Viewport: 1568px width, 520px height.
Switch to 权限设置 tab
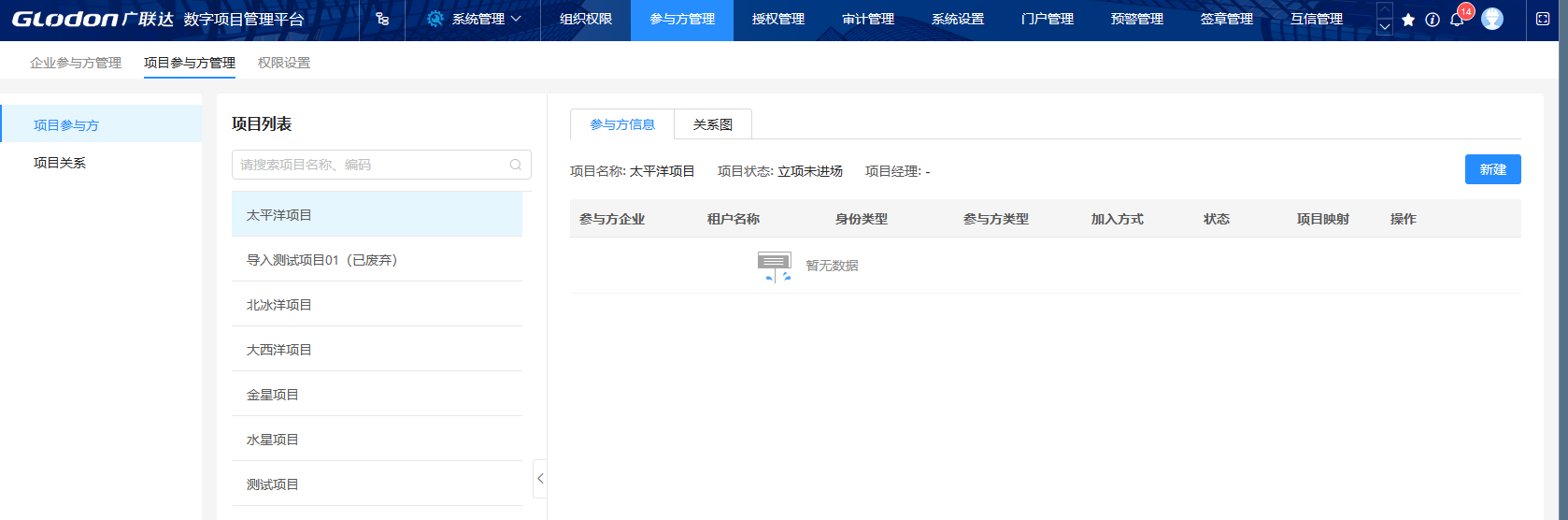click(x=284, y=63)
